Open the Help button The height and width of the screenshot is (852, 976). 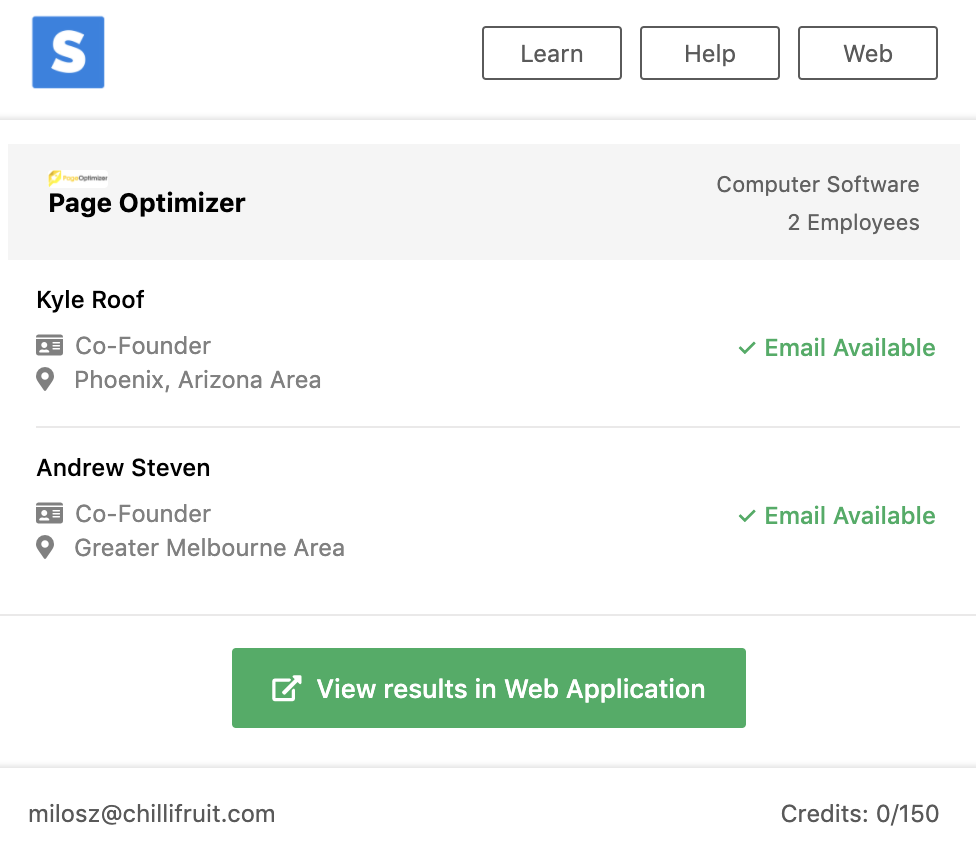[710, 53]
